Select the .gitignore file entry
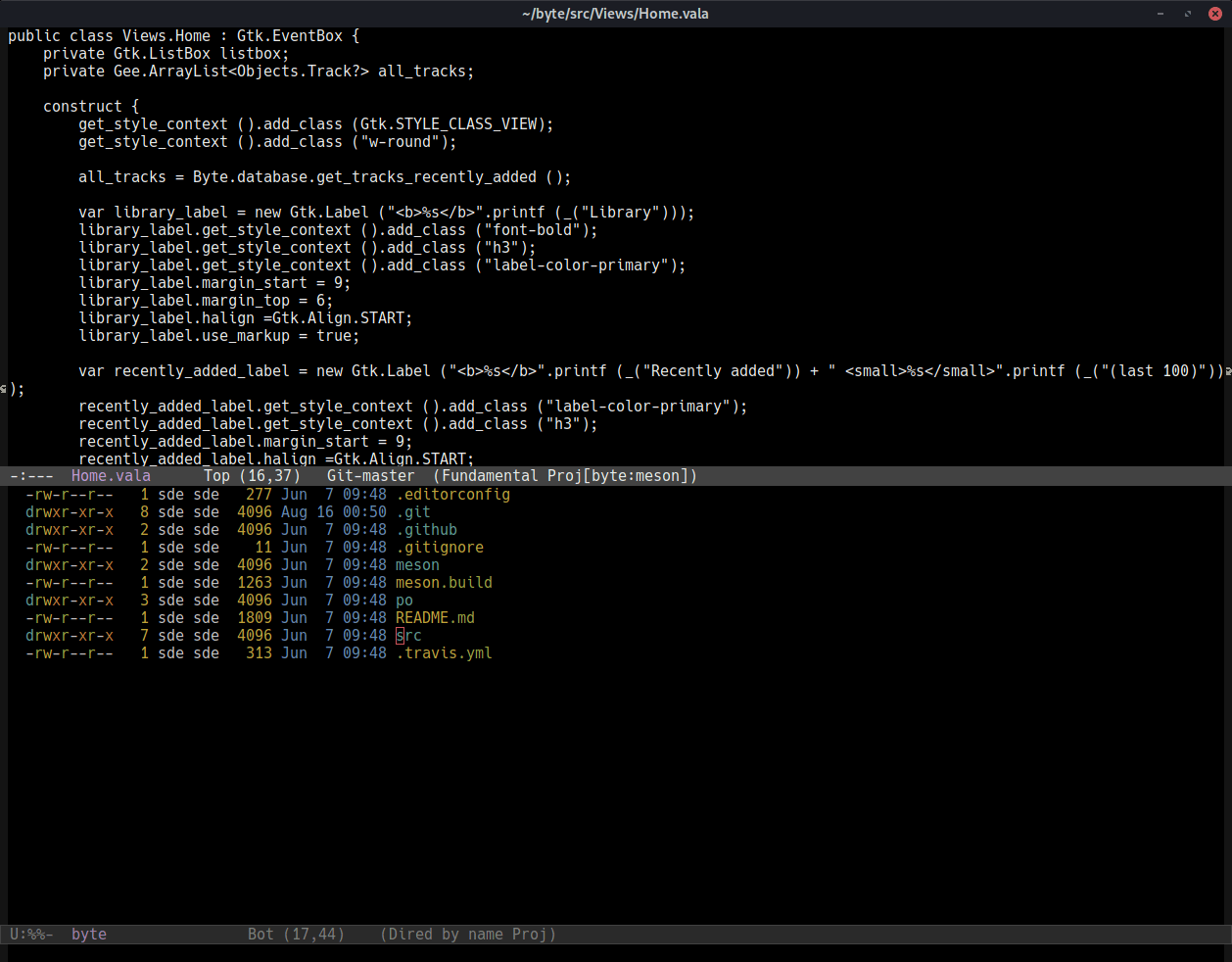 coord(440,548)
